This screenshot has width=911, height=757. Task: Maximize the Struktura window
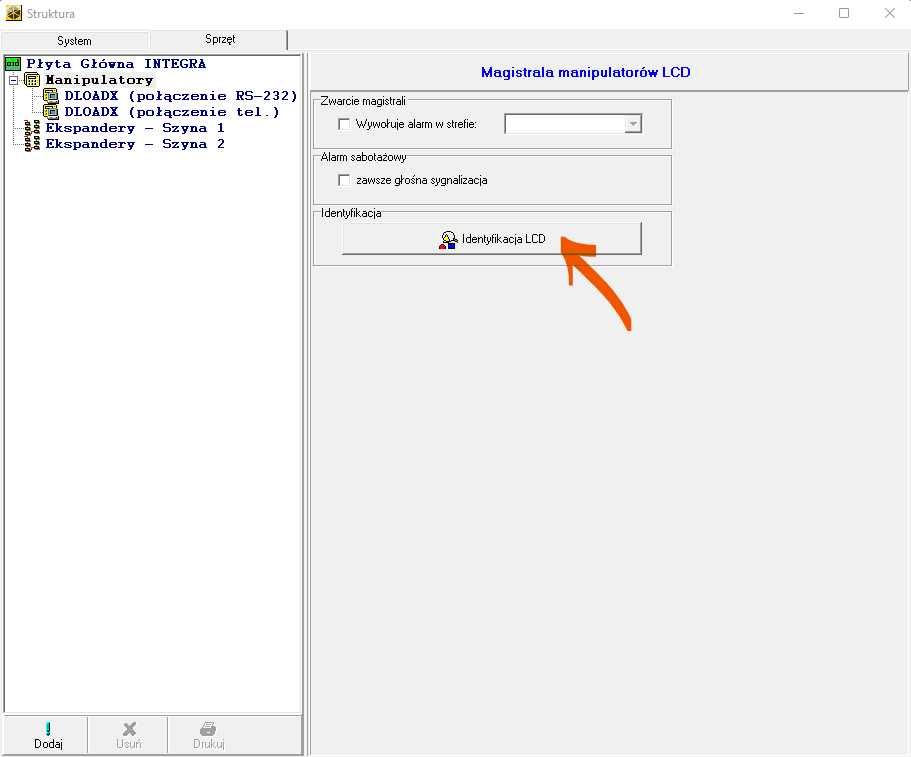pyautogui.click(x=844, y=14)
